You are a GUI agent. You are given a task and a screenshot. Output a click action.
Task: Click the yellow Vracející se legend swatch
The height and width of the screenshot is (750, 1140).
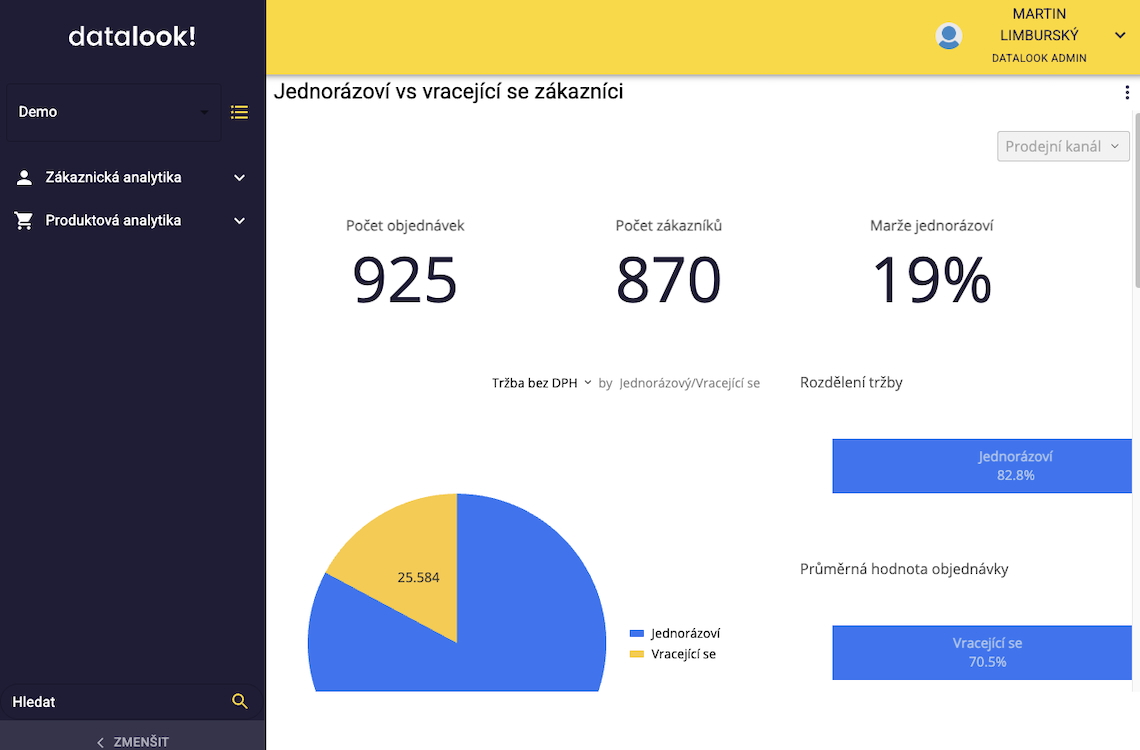click(637, 654)
